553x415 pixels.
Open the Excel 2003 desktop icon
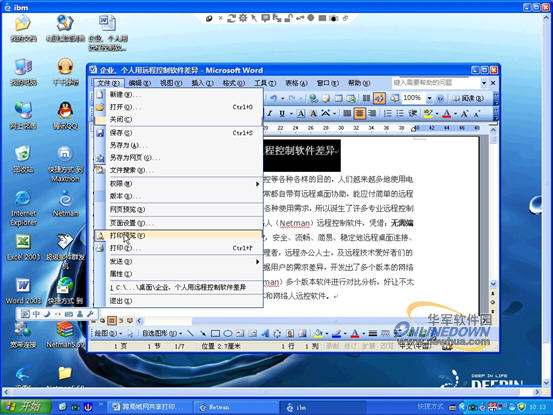23,248
